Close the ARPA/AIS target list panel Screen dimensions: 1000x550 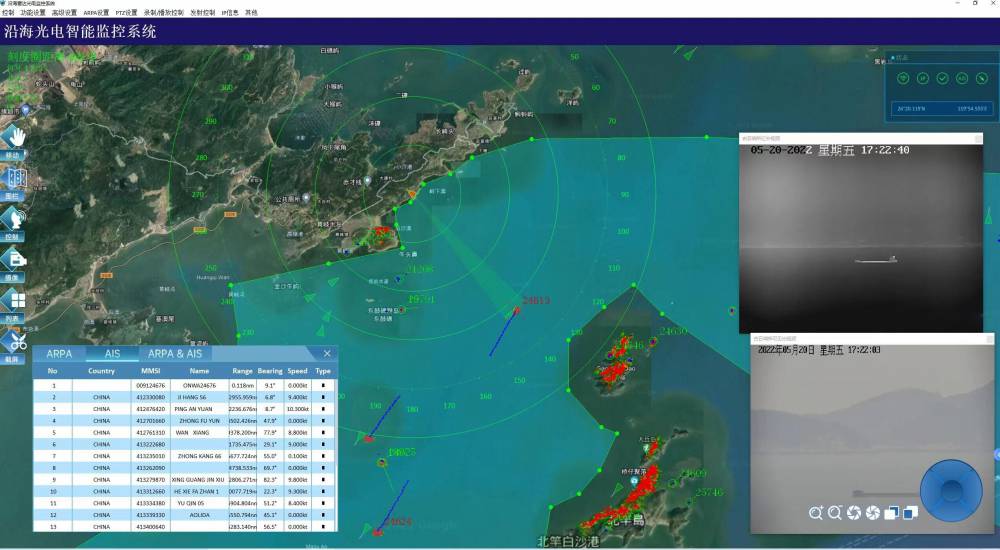pos(327,353)
